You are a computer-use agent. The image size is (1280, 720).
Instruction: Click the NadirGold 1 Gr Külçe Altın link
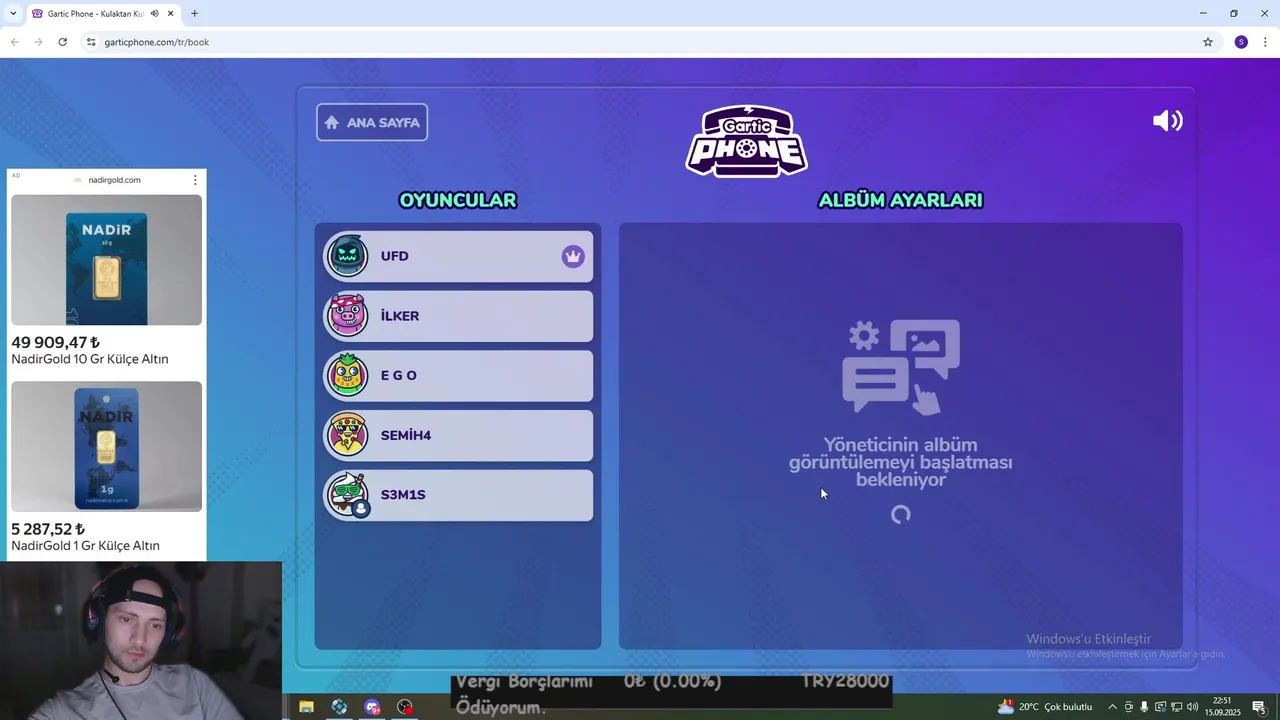pyautogui.click(x=86, y=546)
